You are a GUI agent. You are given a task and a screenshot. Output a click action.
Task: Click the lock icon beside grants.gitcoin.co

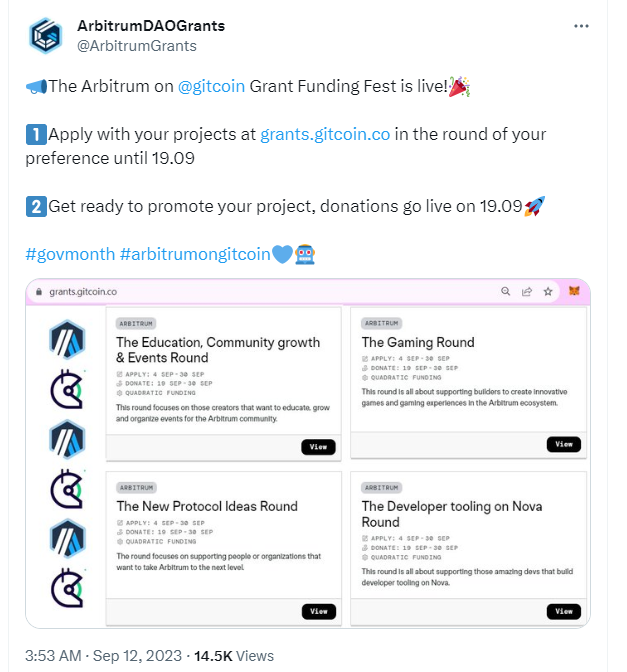[39, 292]
